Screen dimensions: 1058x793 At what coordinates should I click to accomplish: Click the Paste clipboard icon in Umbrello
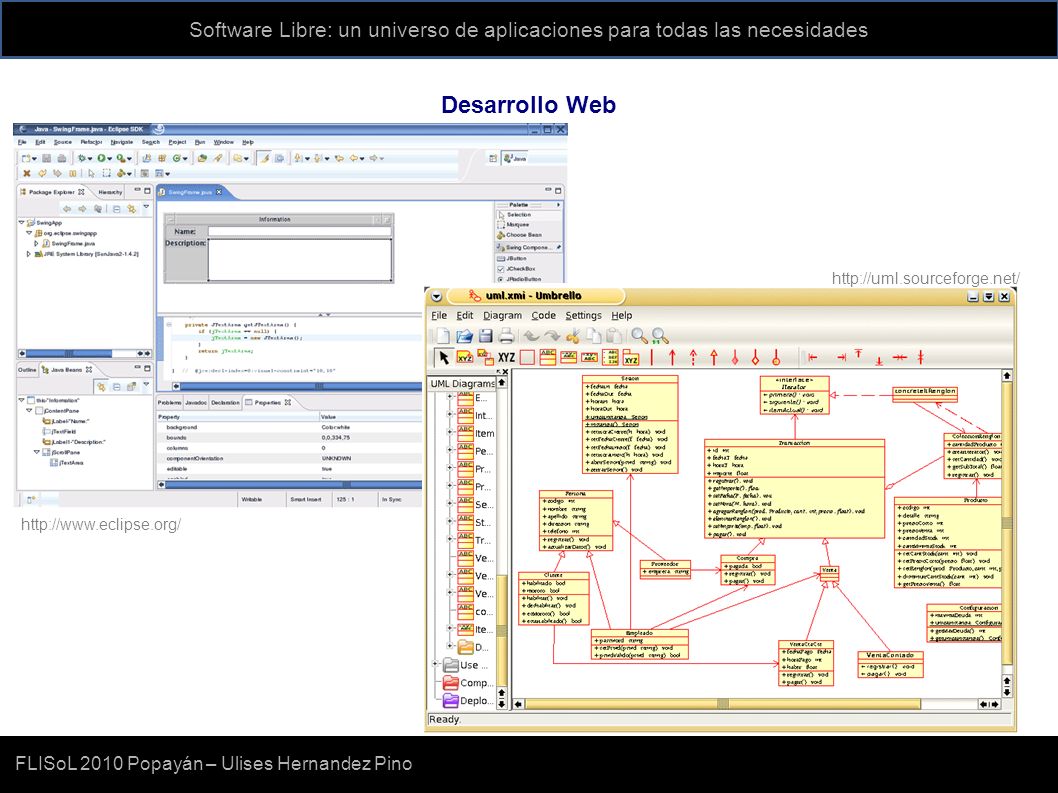point(613,335)
